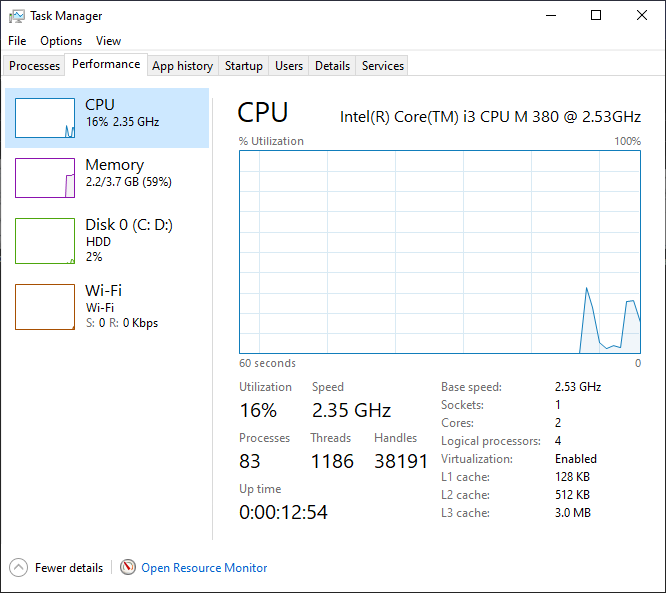Open the View menu
Viewport: 666px width, 593px height.
click(108, 41)
